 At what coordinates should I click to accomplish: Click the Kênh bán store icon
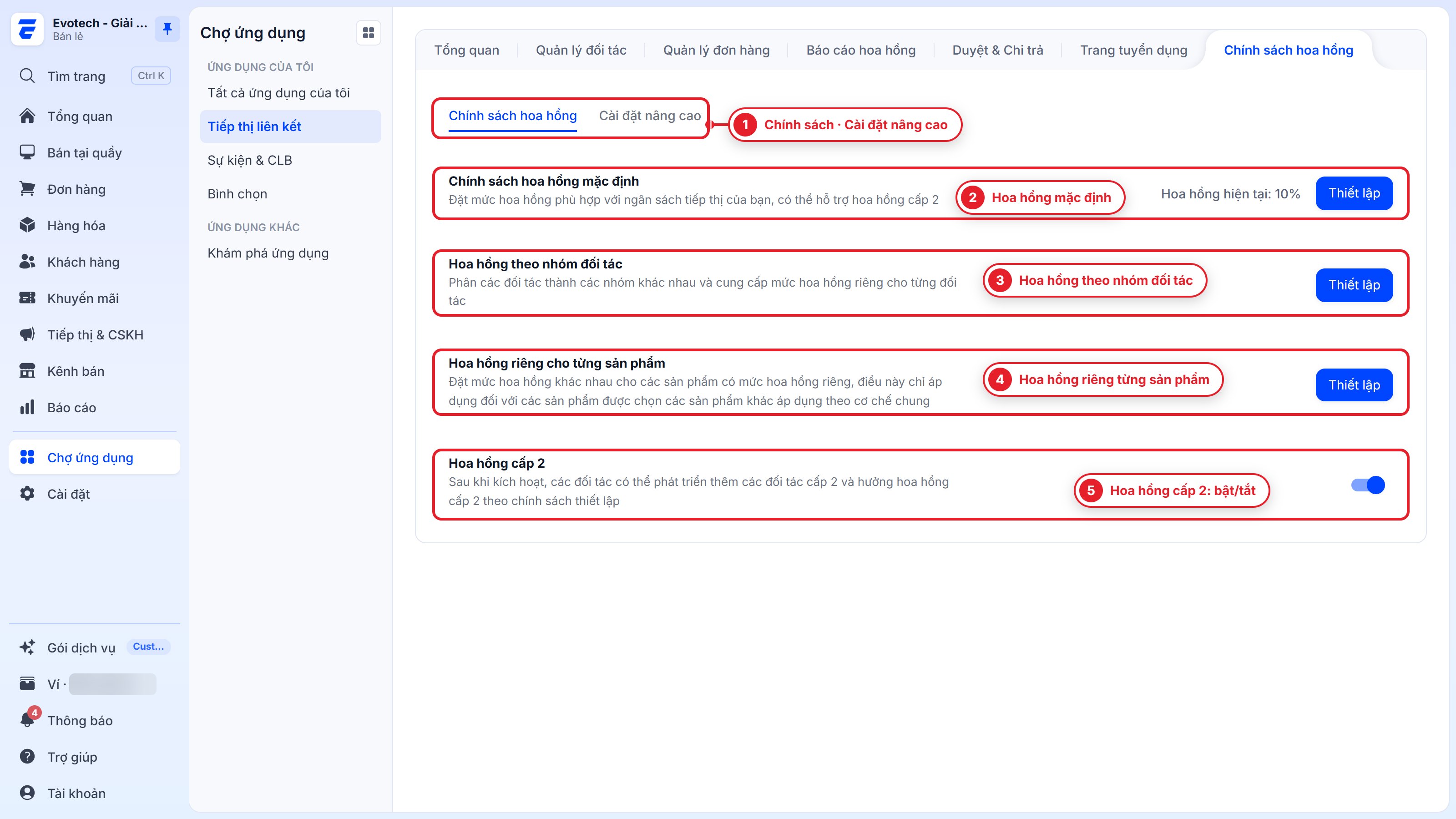pyautogui.click(x=27, y=371)
